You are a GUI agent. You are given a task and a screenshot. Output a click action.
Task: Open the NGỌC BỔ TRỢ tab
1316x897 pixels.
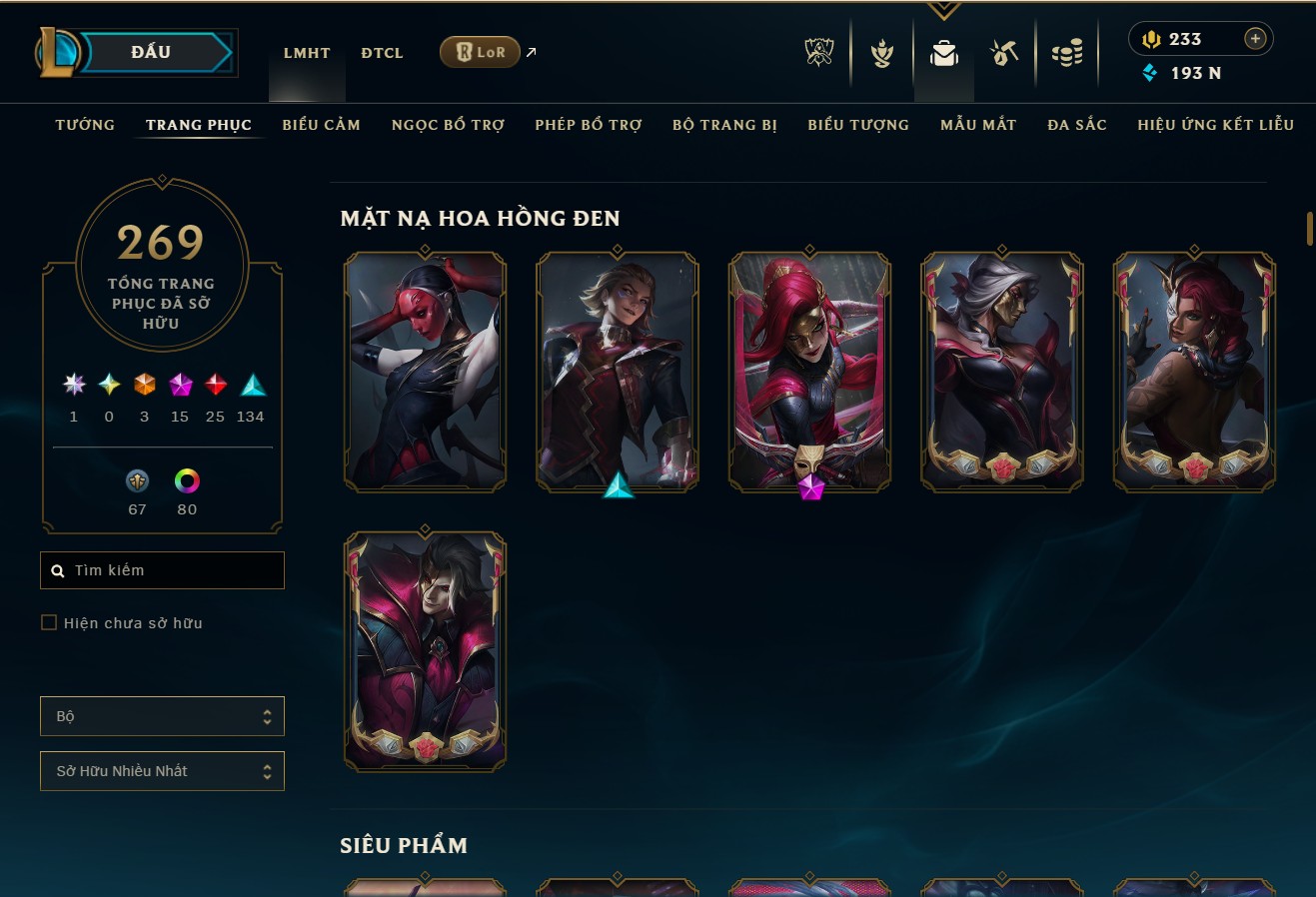click(448, 125)
